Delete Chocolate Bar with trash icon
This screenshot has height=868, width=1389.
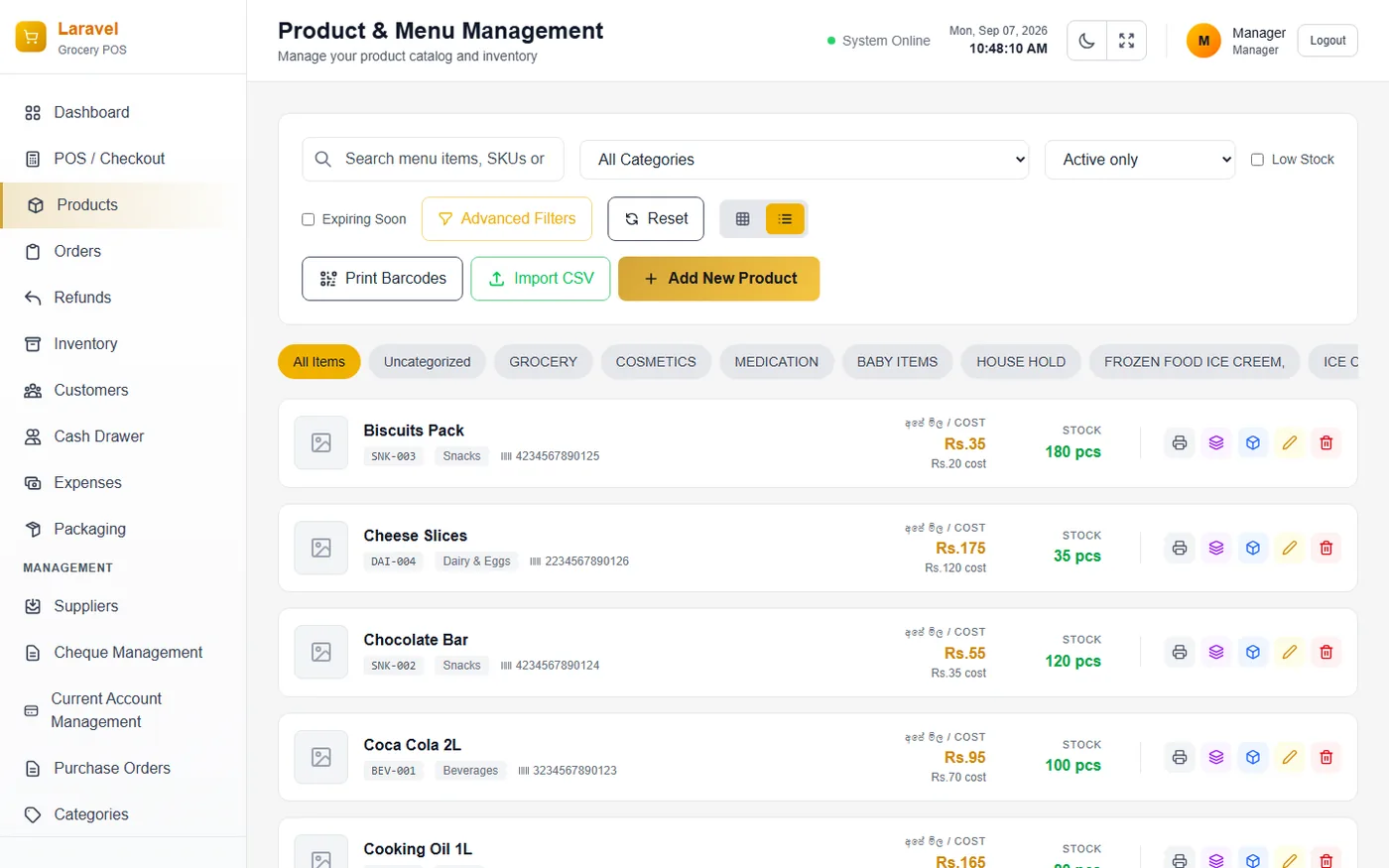click(1326, 653)
